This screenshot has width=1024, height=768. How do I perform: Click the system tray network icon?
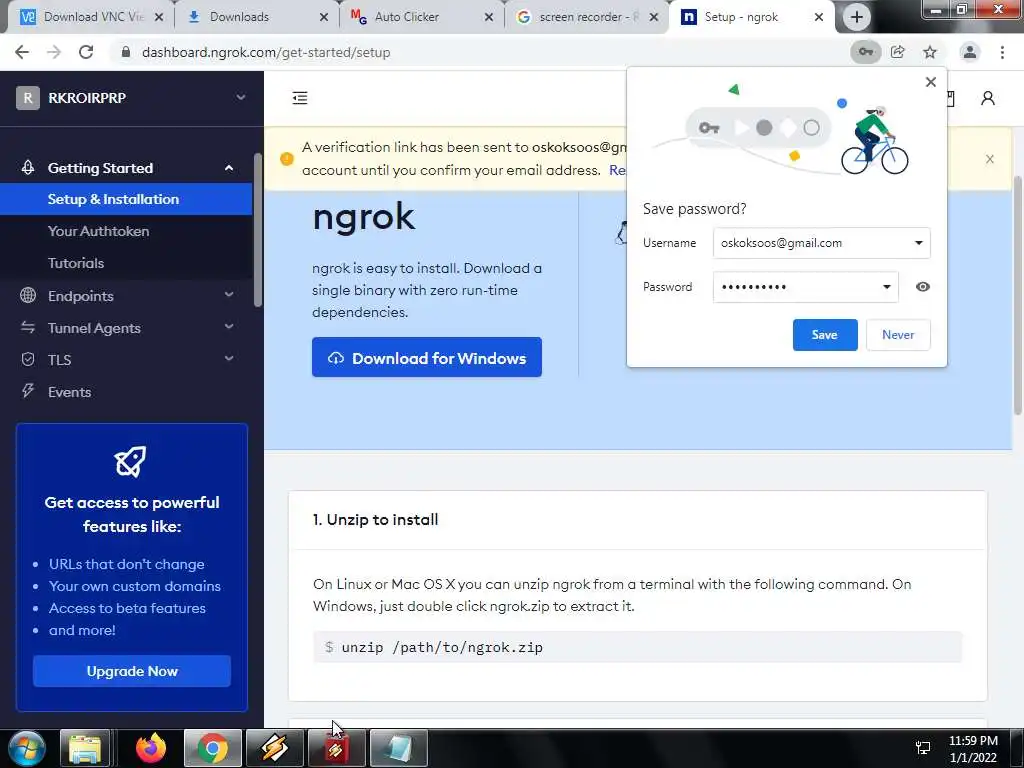click(923, 748)
